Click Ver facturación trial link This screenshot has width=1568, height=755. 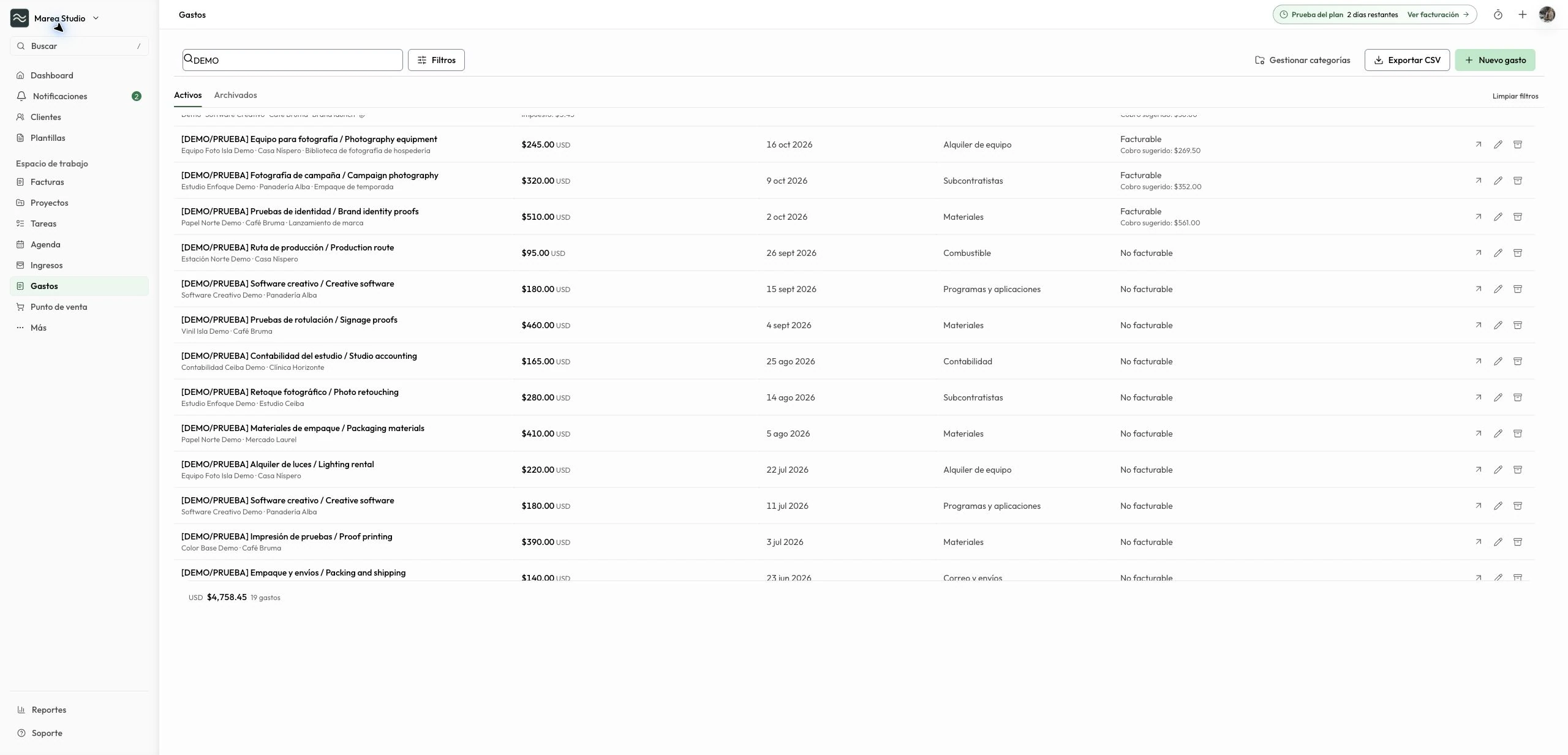(1438, 15)
